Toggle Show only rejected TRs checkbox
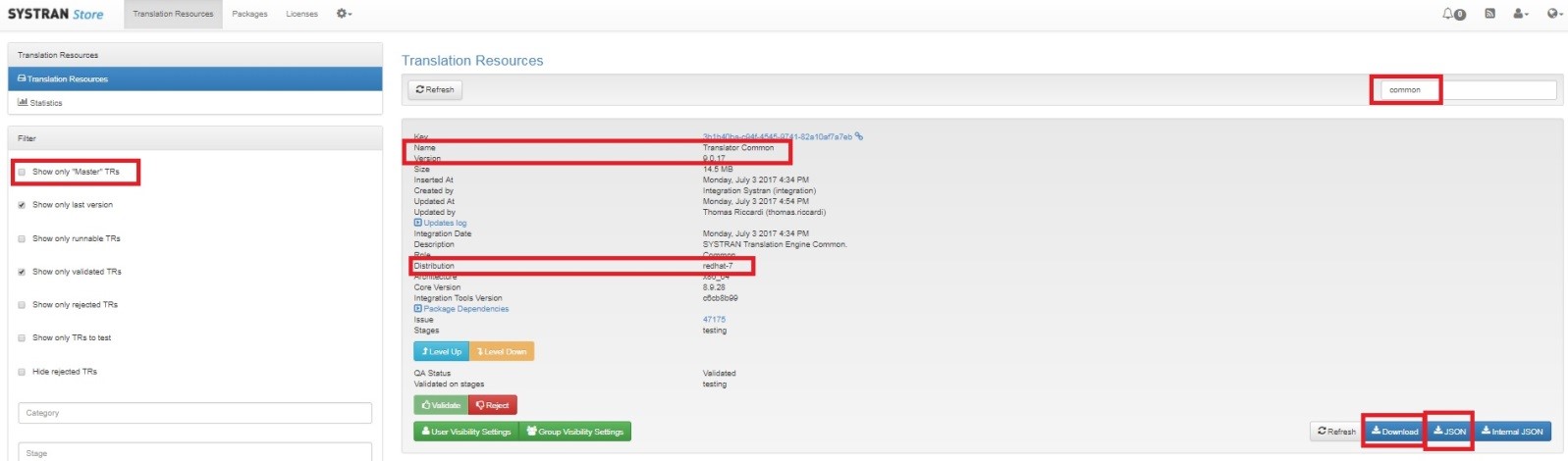Viewport: 1568px width, 461px height. tap(22, 305)
